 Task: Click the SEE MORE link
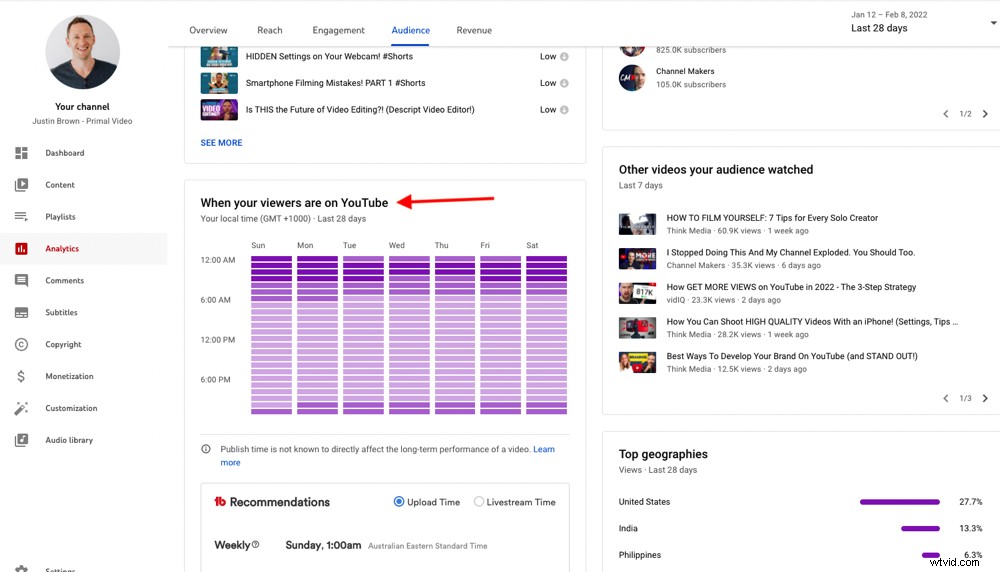(x=221, y=143)
